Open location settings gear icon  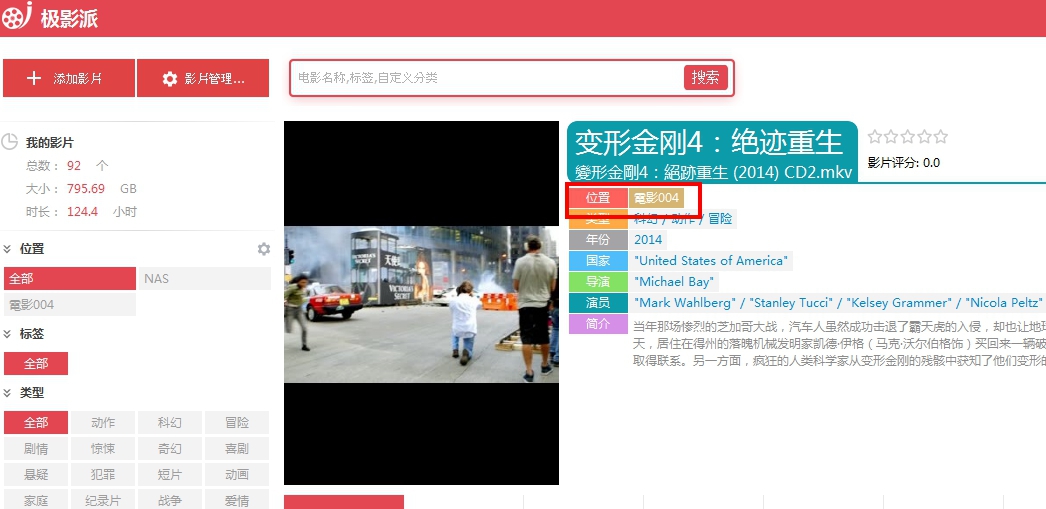[x=264, y=249]
